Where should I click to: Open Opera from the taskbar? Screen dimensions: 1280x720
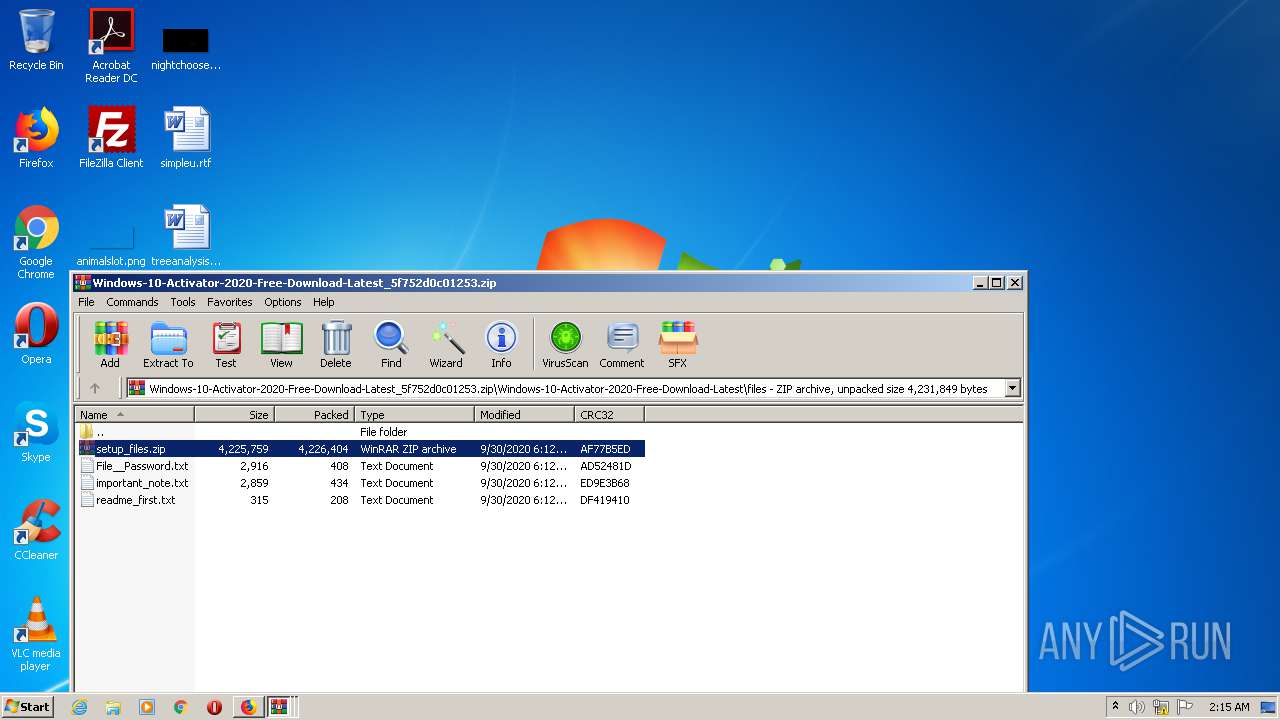(214, 707)
